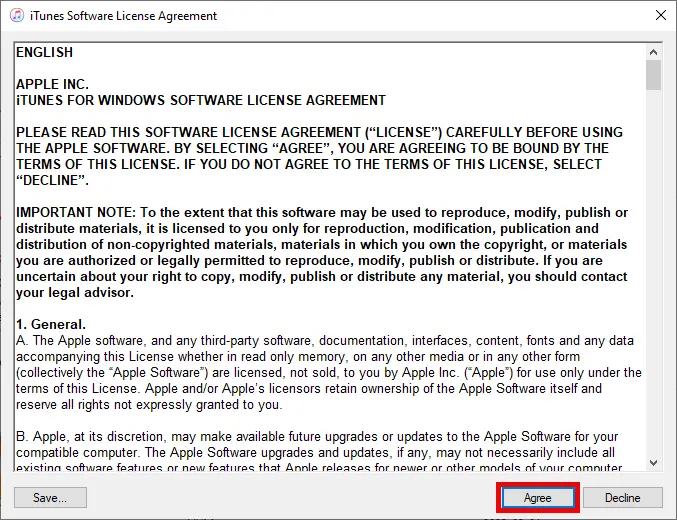The height and width of the screenshot is (520, 677).
Task: Click the '1. General.' section heading
Action: coord(51,324)
